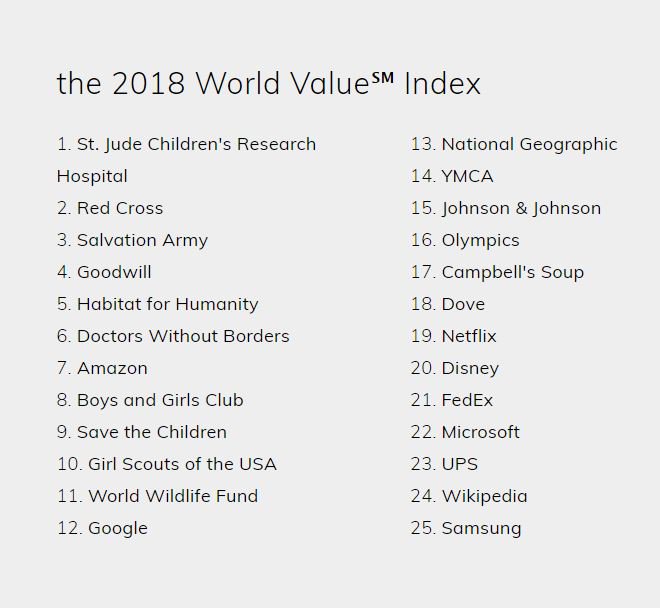Click the "22. Microsoft" list item
The width and height of the screenshot is (660, 608).
click(x=465, y=432)
